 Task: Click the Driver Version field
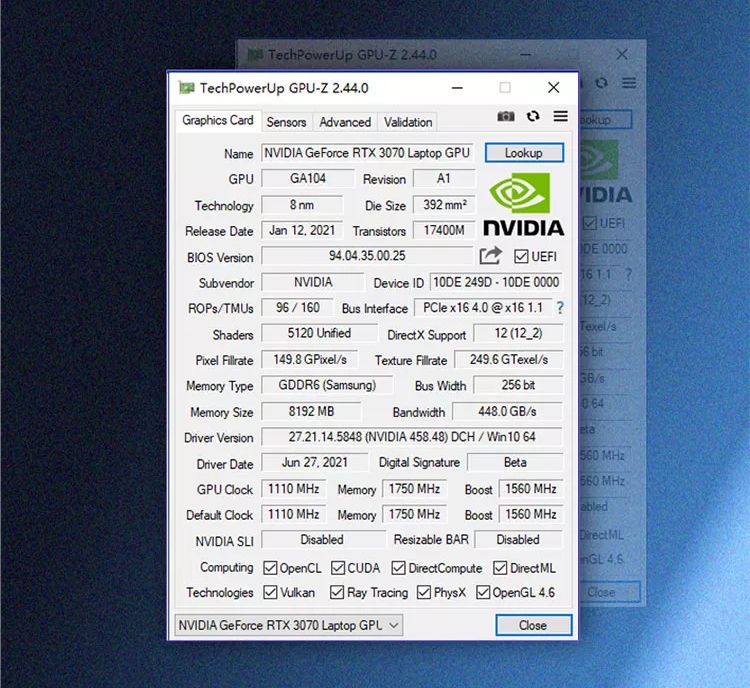pos(411,437)
